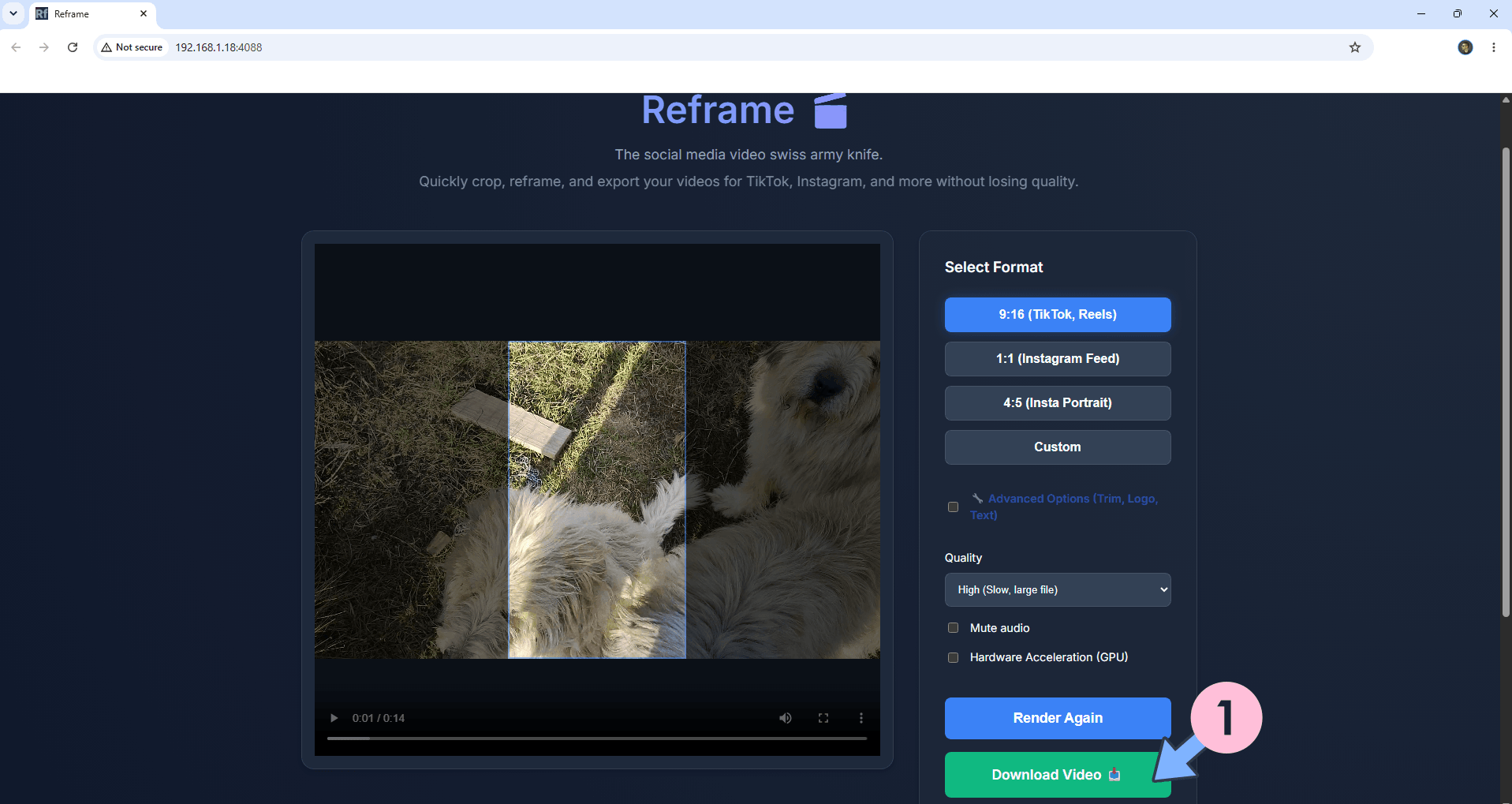Enable Hardware Acceleration (GPU)

pyautogui.click(x=953, y=657)
